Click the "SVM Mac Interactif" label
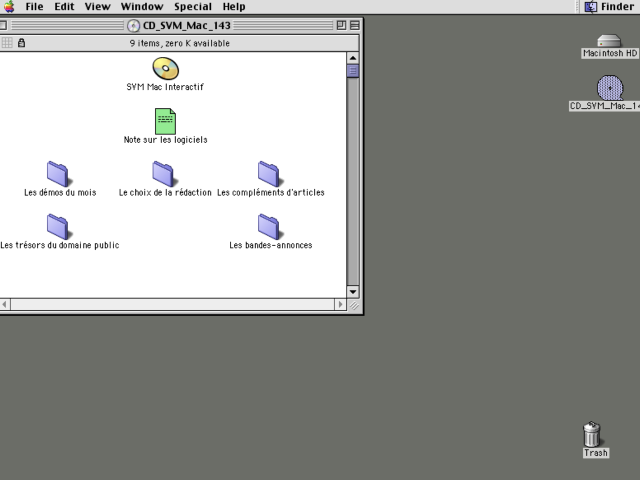The height and width of the screenshot is (480, 640). coord(165,87)
